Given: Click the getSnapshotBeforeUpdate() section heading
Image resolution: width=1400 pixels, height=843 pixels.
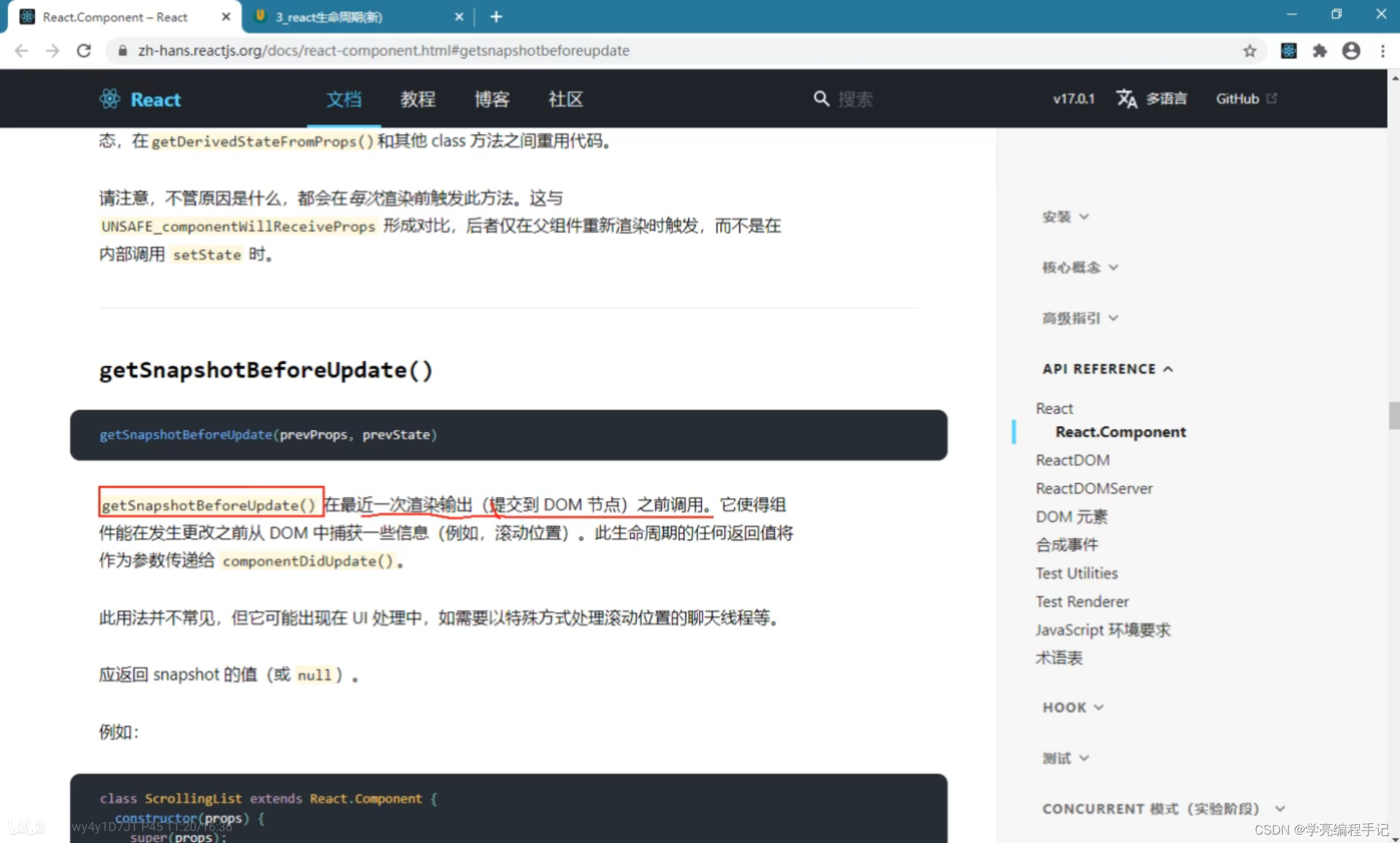Looking at the screenshot, I should pyautogui.click(x=266, y=370).
